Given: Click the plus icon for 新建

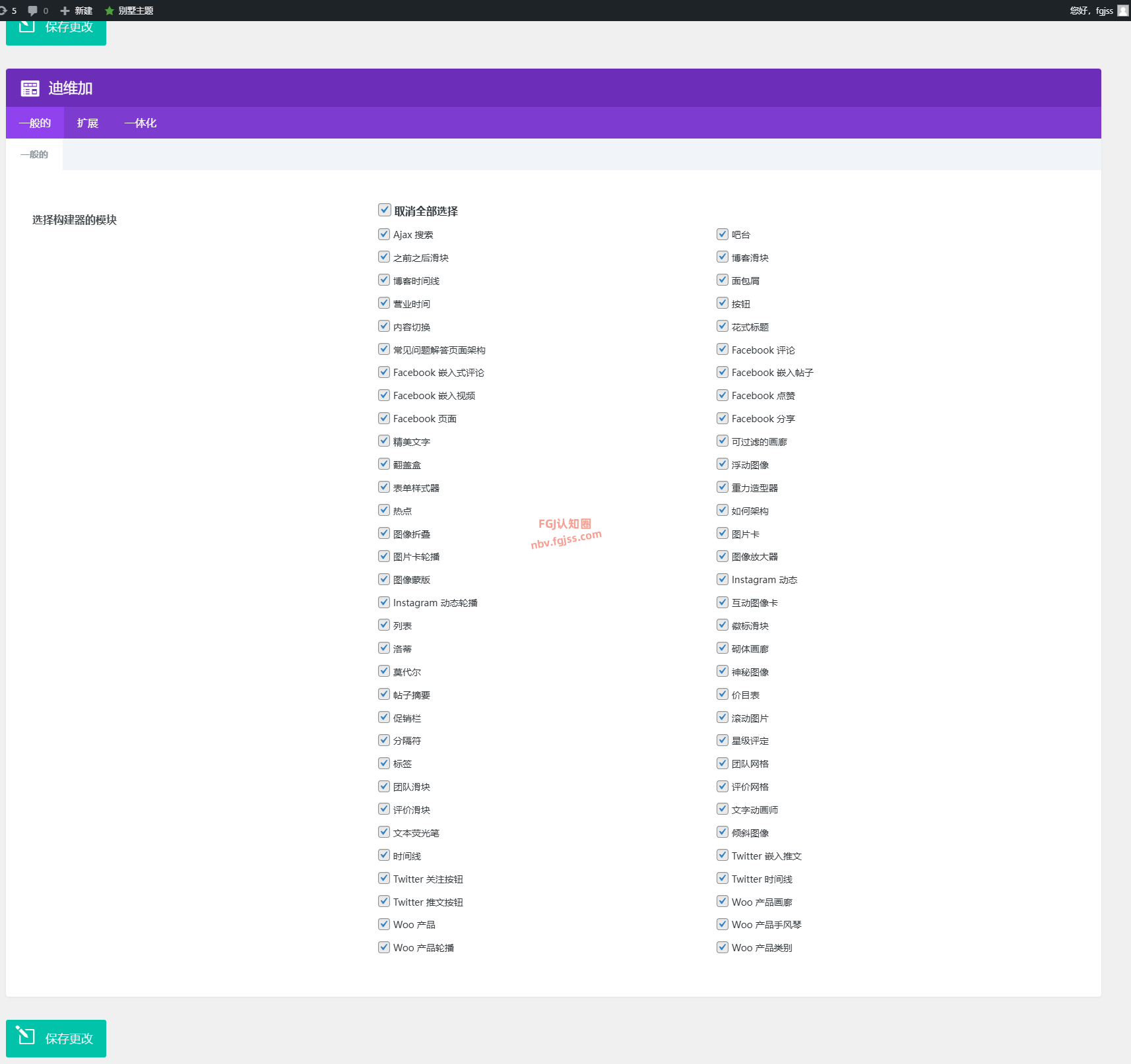Looking at the screenshot, I should pyautogui.click(x=65, y=11).
